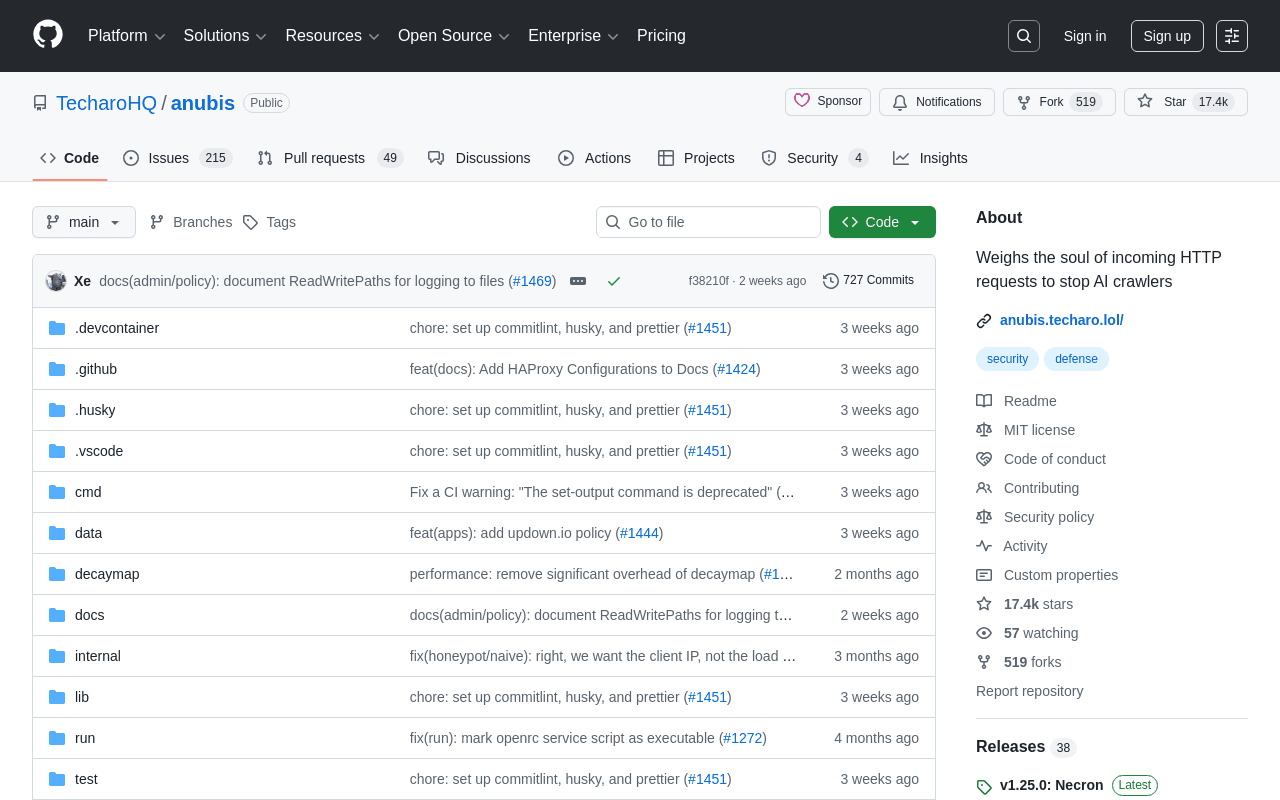Click the search magnifier icon in header
The width and height of the screenshot is (1280, 800).
tap(1024, 36)
